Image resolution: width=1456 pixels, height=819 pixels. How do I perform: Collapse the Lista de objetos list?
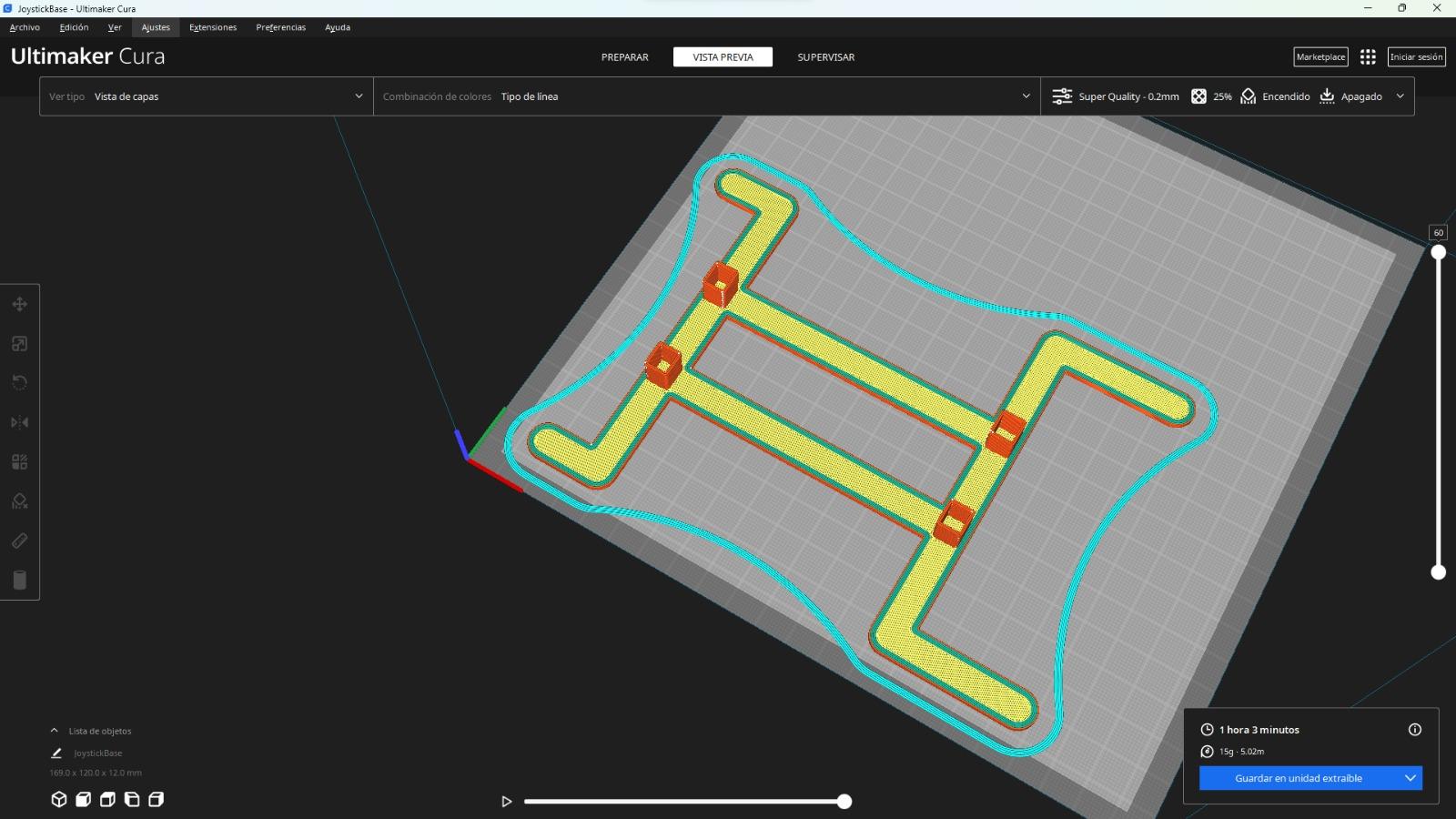point(55,731)
